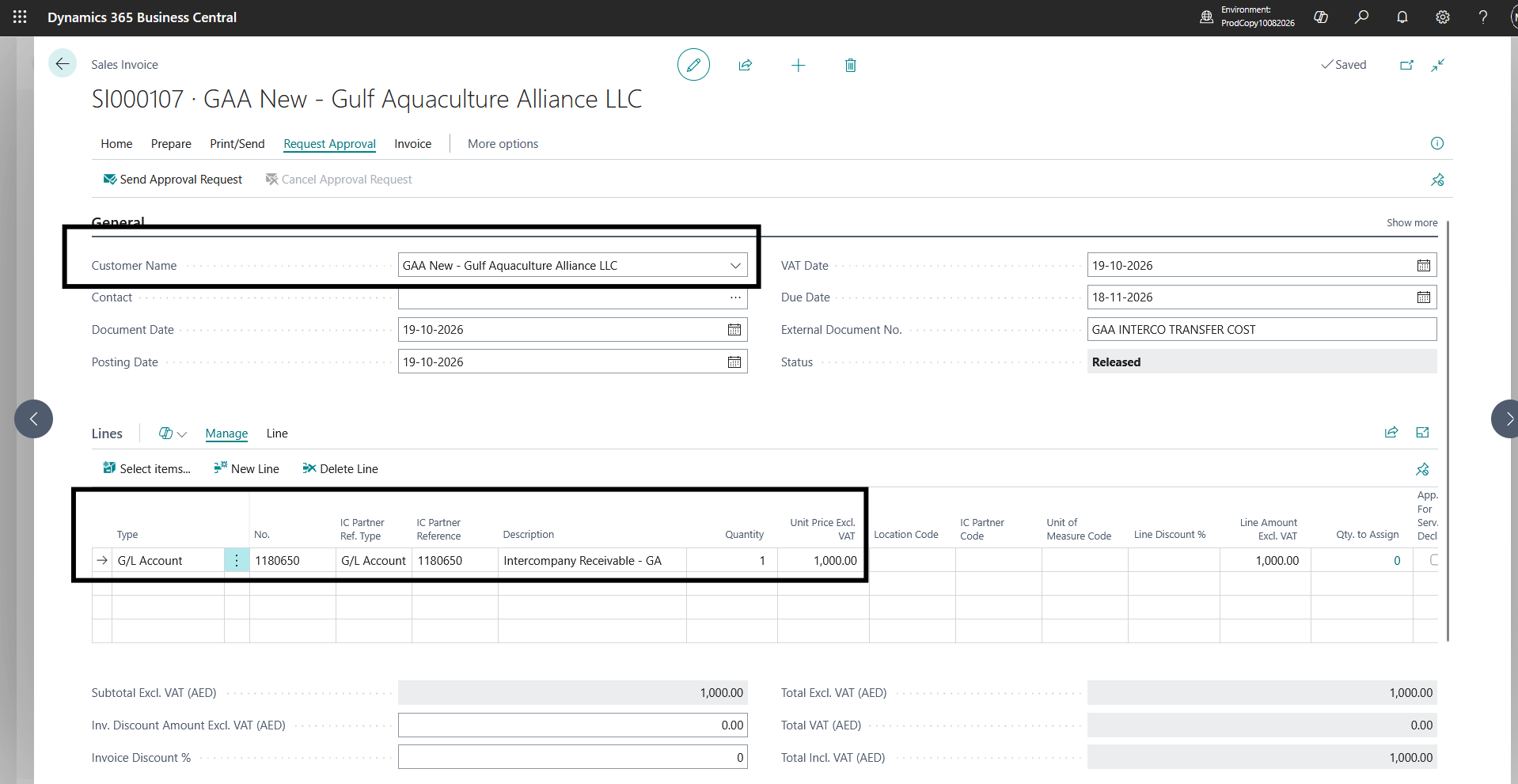
Task: Click the environment globe icon
Action: tap(1206, 17)
